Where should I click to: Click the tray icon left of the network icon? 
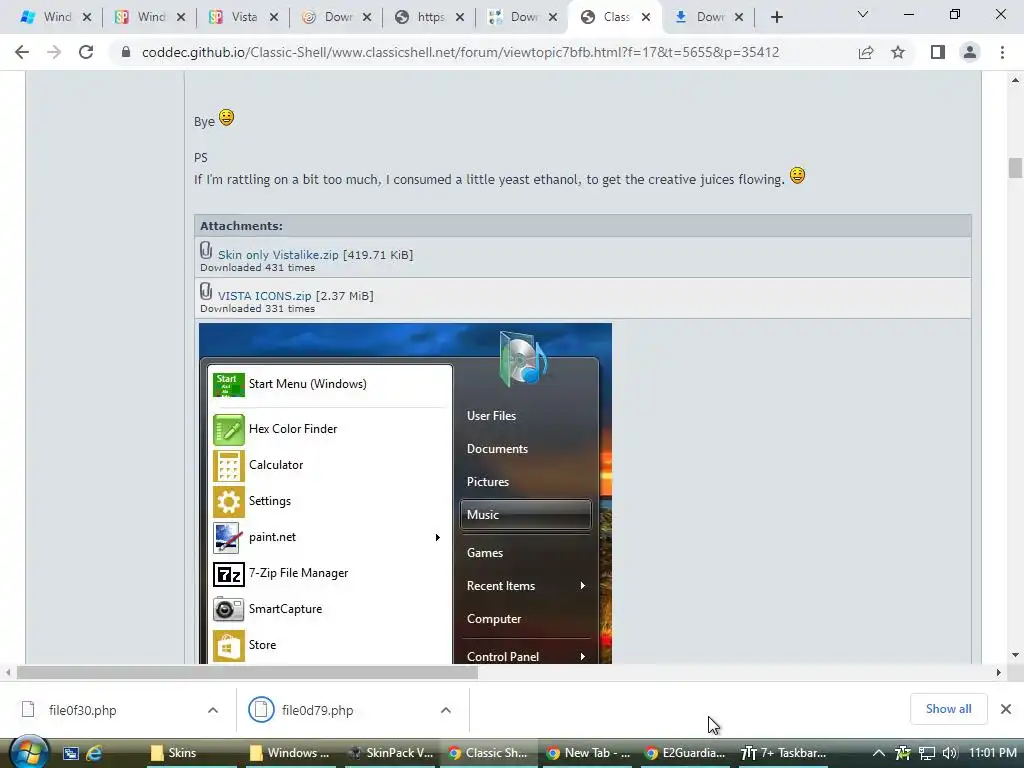(903, 753)
